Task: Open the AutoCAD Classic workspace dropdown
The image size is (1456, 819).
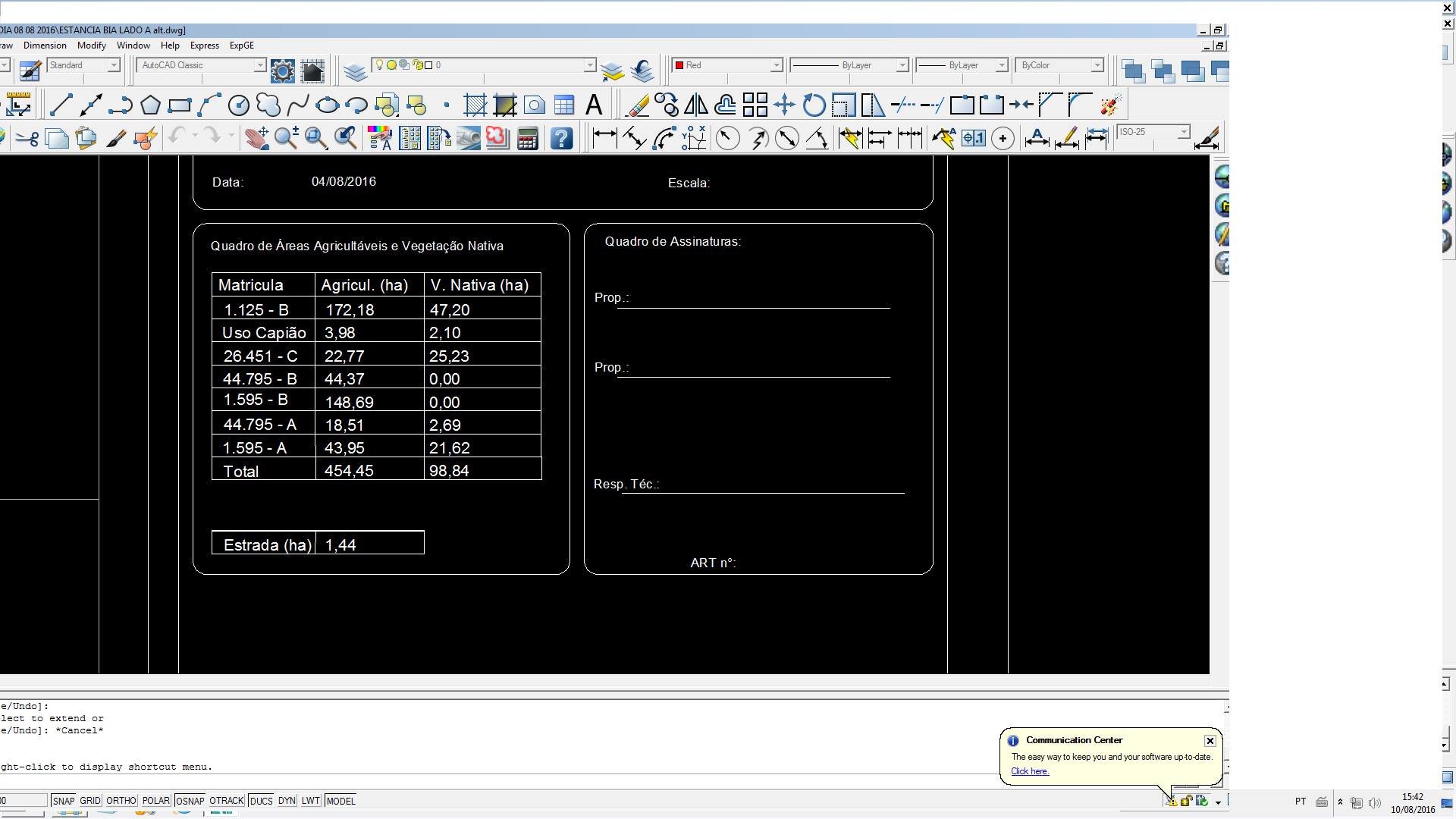Action: 260,65
